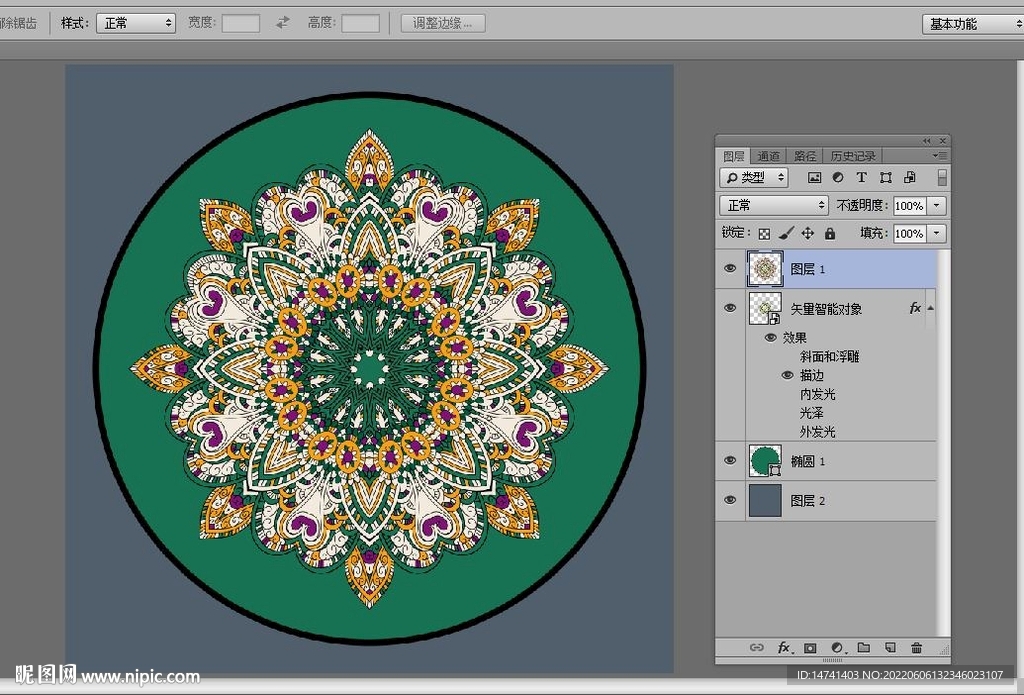Click the 宽度 width input field

click(x=240, y=22)
